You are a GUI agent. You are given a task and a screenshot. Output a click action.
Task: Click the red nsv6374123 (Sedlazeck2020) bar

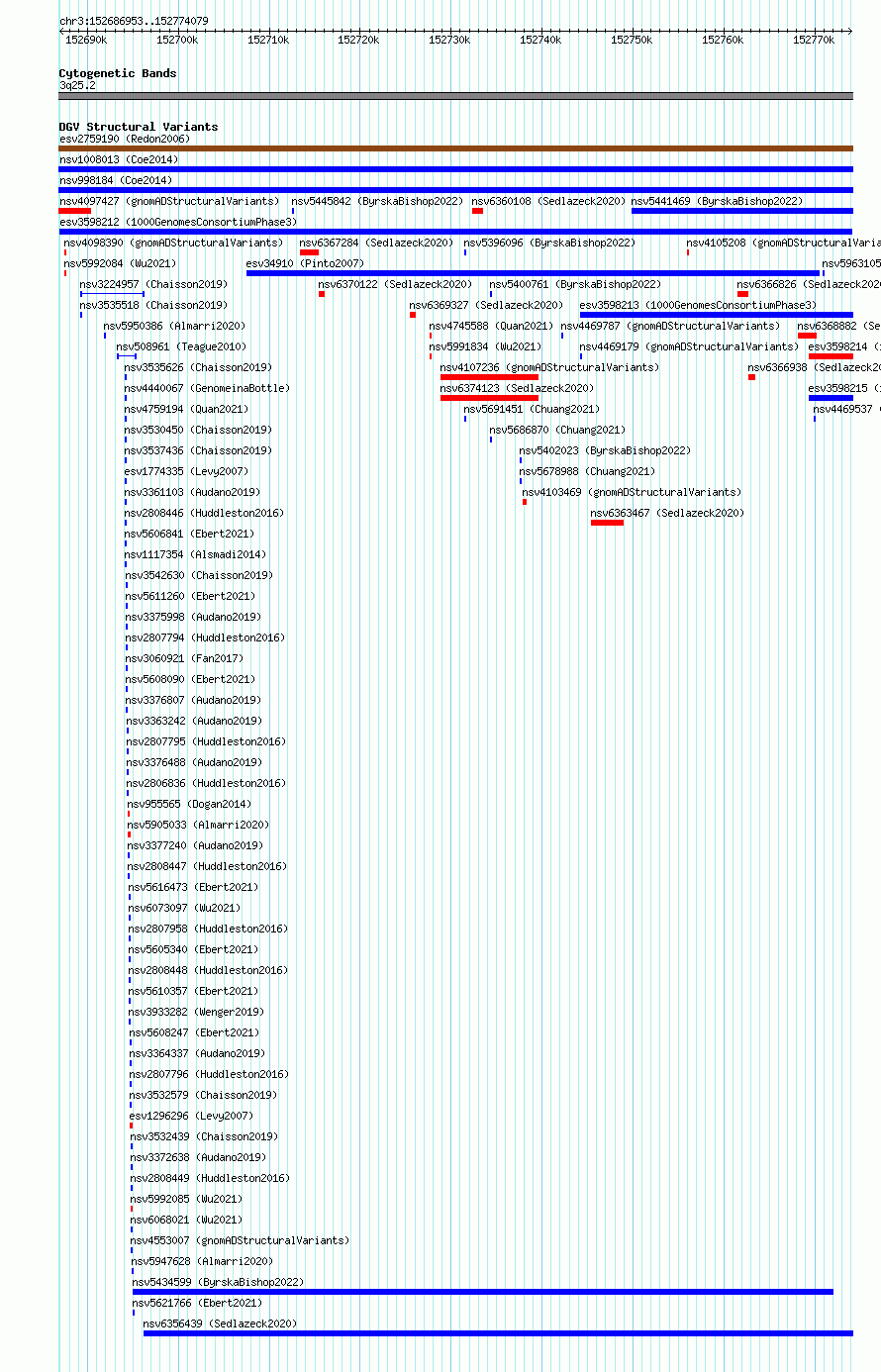[489, 398]
